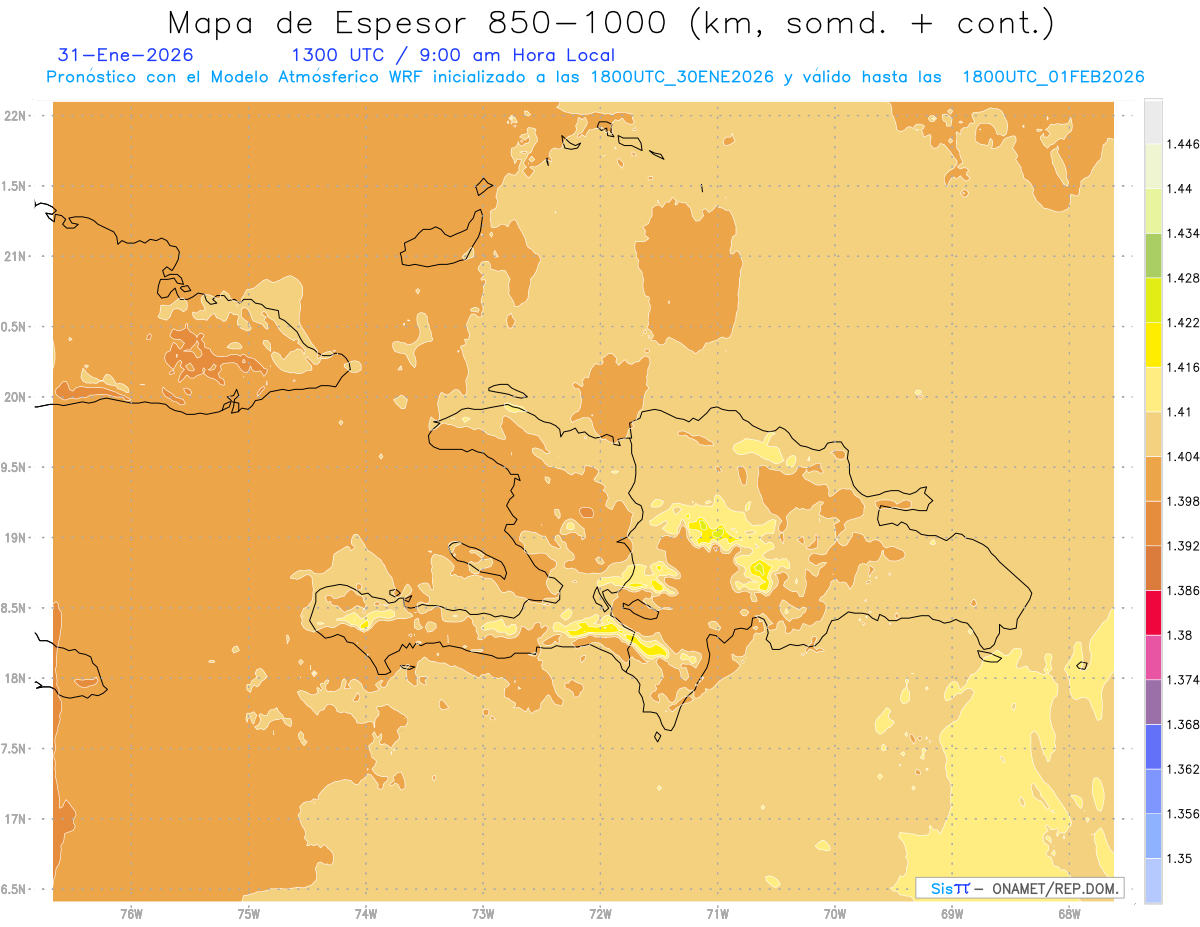The image size is (1200, 927).
Task: Select the date label '31-Ene-2026'
Action: click(x=125, y=55)
